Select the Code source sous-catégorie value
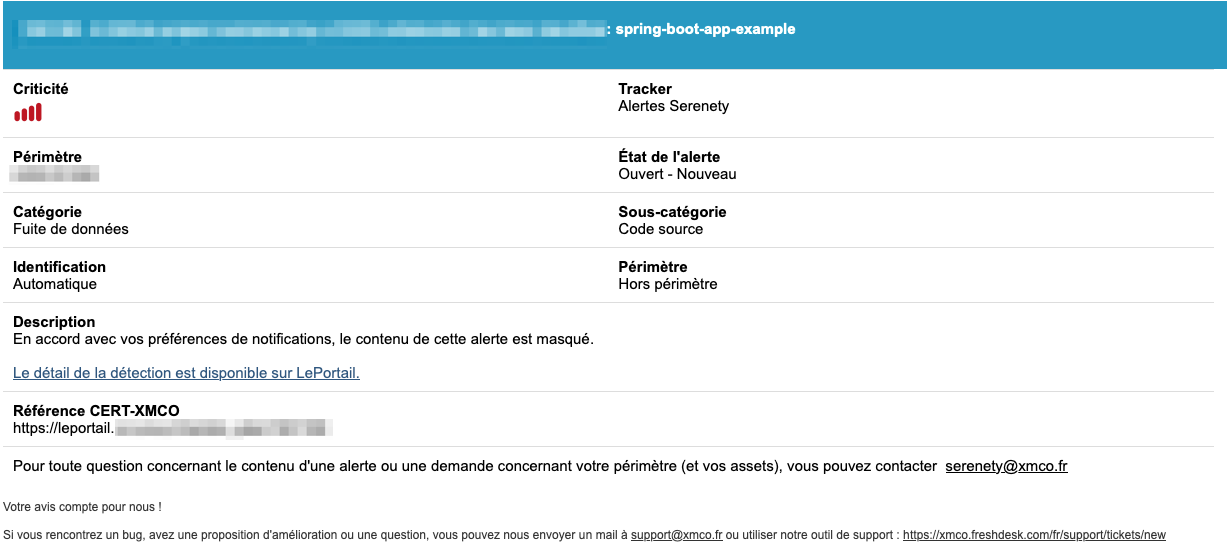The height and width of the screenshot is (554, 1227). (x=660, y=229)
